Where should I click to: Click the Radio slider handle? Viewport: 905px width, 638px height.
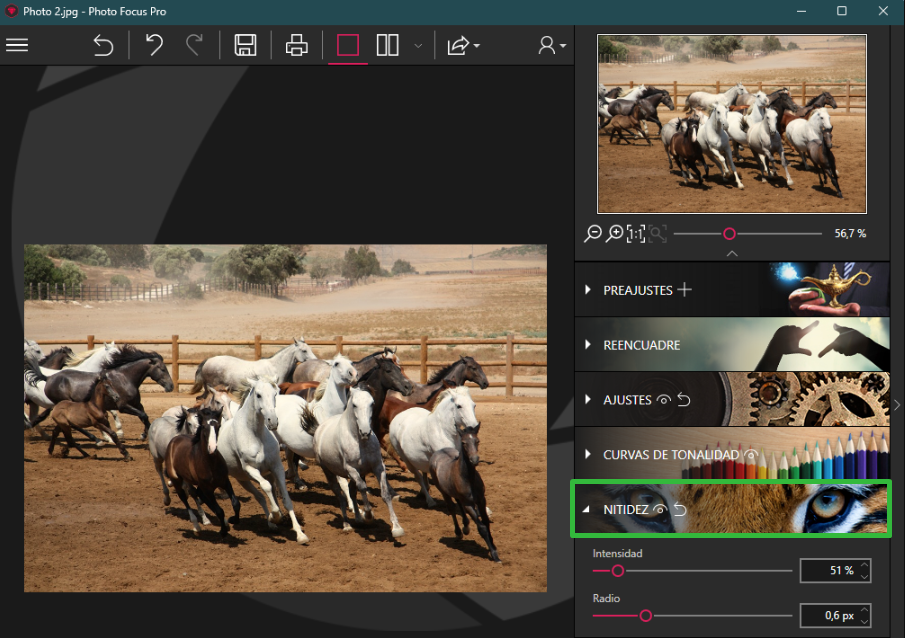(x=646, y=616)
